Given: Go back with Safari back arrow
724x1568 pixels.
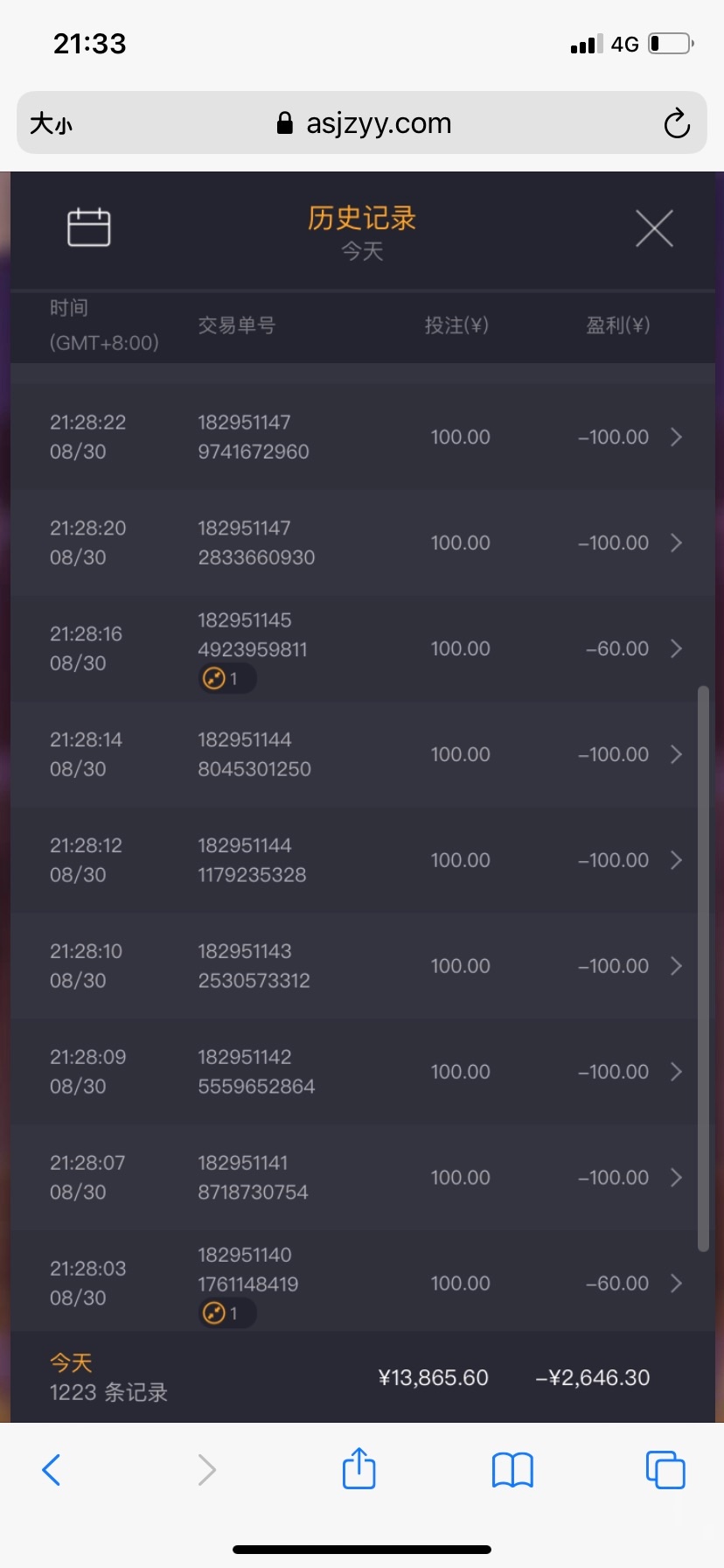Looking at the screenshot, I should point(52,1470).
